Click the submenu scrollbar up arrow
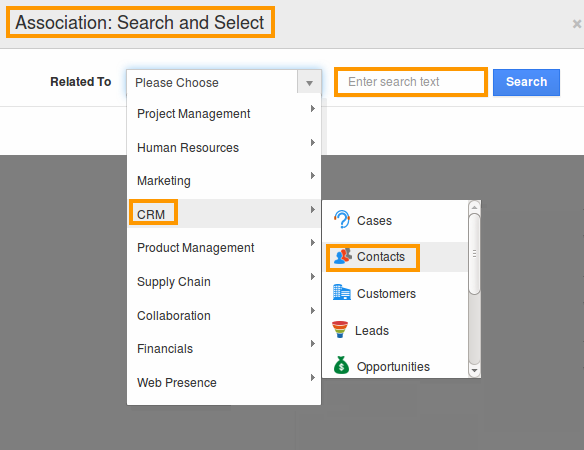584x450 pixels. [474, 207]
